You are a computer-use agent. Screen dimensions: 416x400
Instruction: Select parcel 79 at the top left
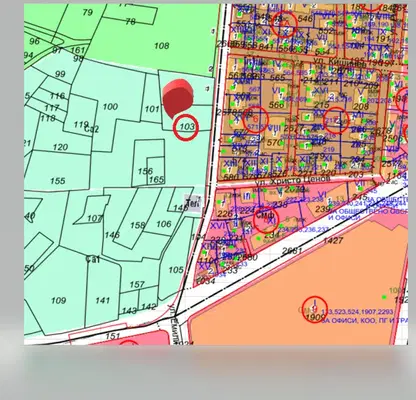87,13
